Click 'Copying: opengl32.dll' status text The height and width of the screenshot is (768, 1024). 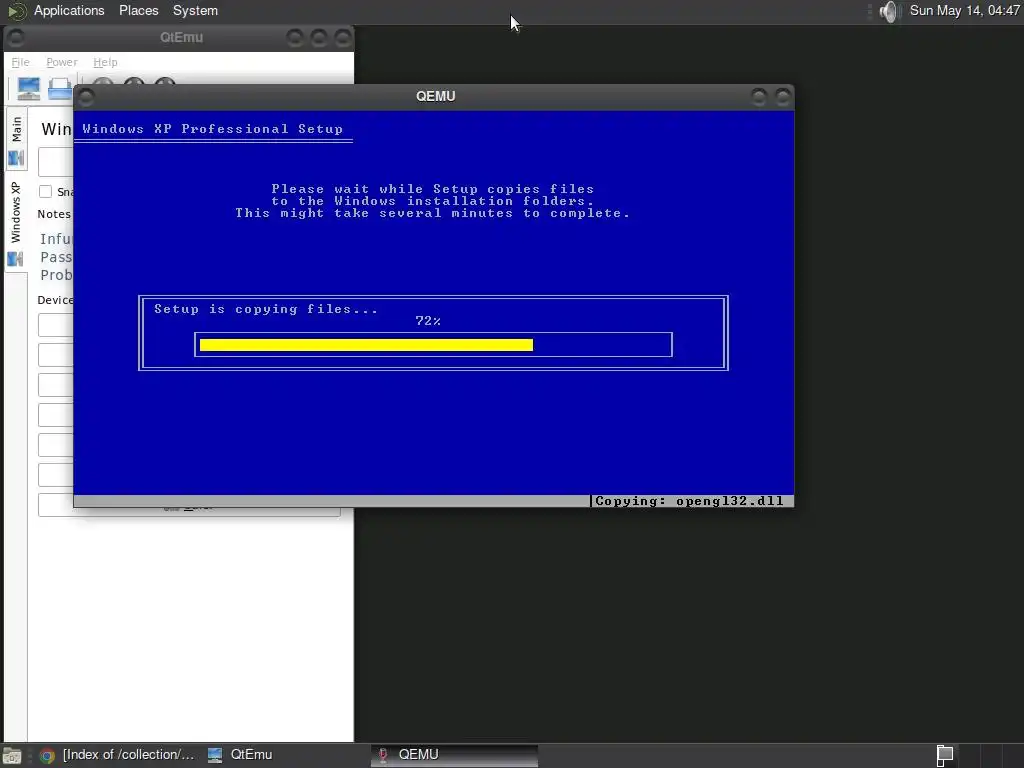point(689,501)
